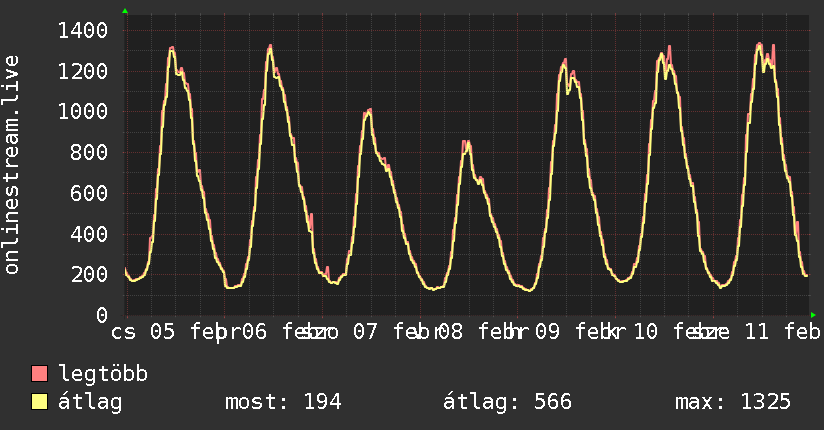
Task: Click the y-axis label 600
Action: [x=89, y=193]
